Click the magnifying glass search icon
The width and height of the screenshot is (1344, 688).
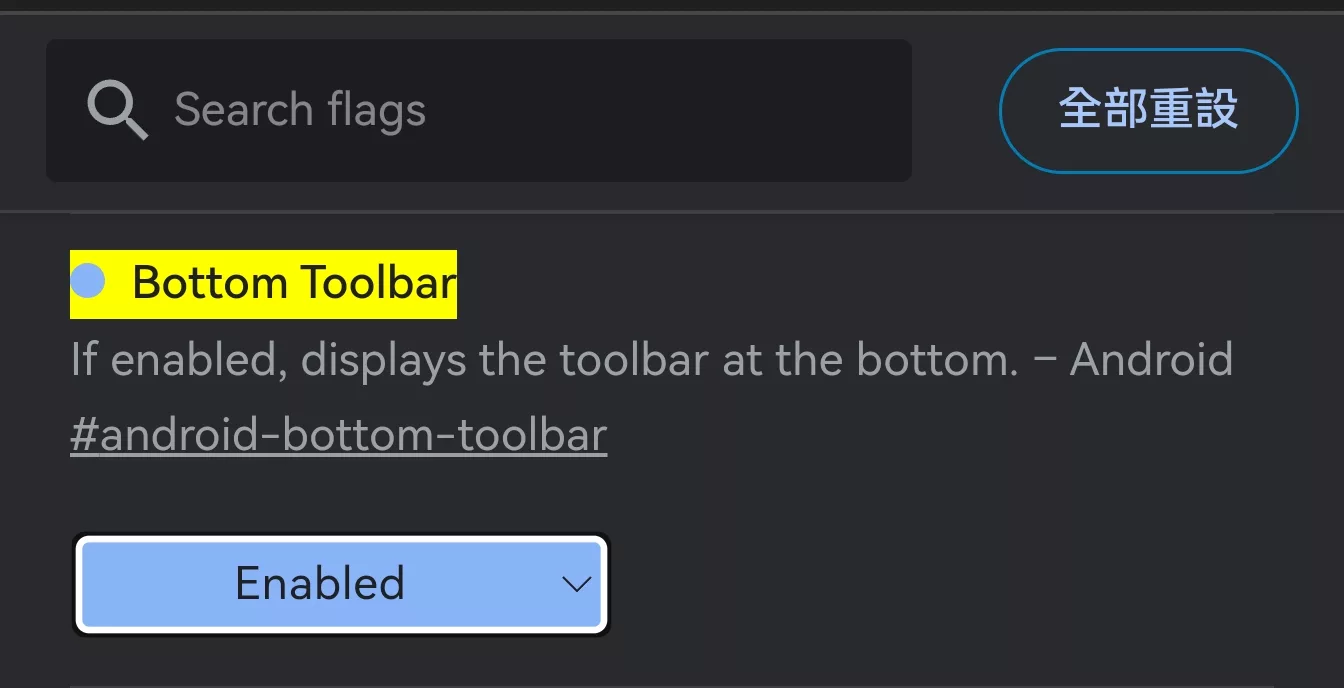(x=118, y=110)
